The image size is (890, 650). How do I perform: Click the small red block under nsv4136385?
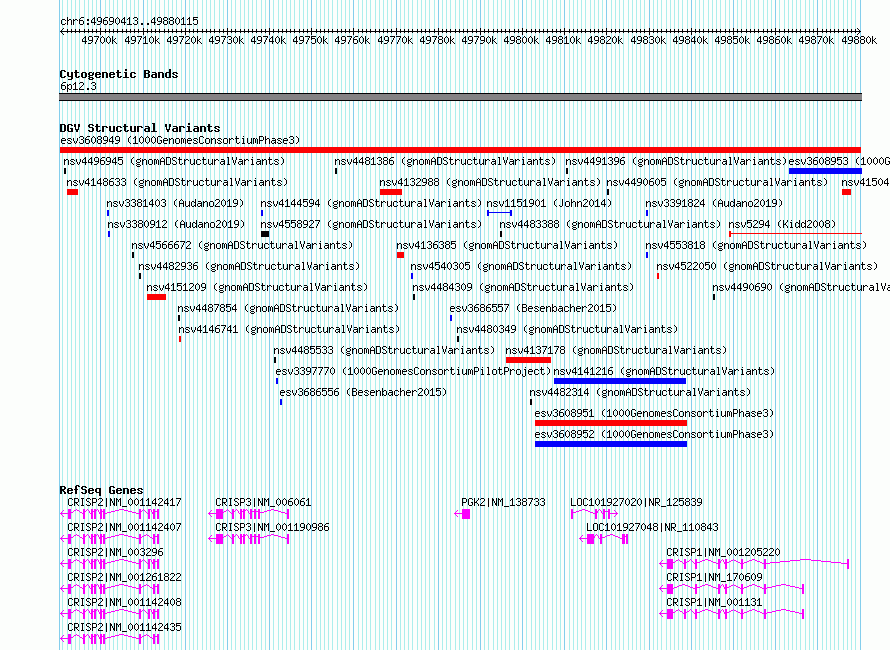(401, 255)
